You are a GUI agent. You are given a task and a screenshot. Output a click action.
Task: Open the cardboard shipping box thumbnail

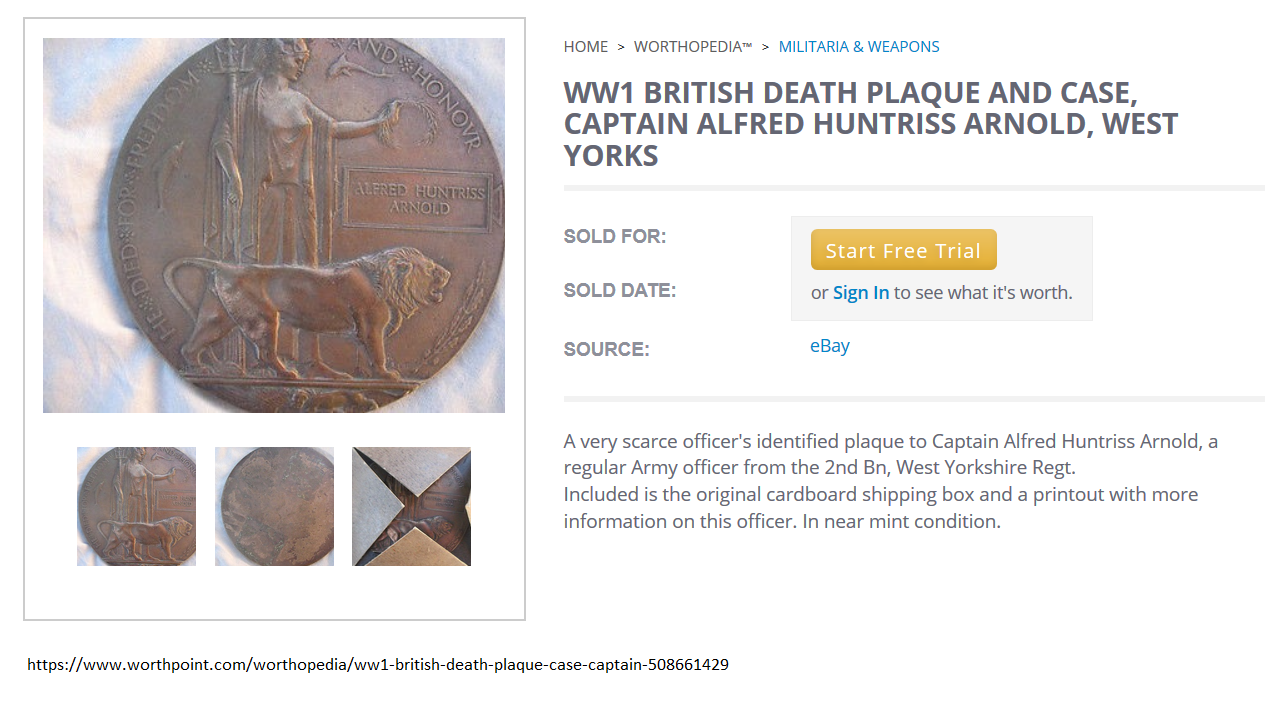[x=411, y=506]
